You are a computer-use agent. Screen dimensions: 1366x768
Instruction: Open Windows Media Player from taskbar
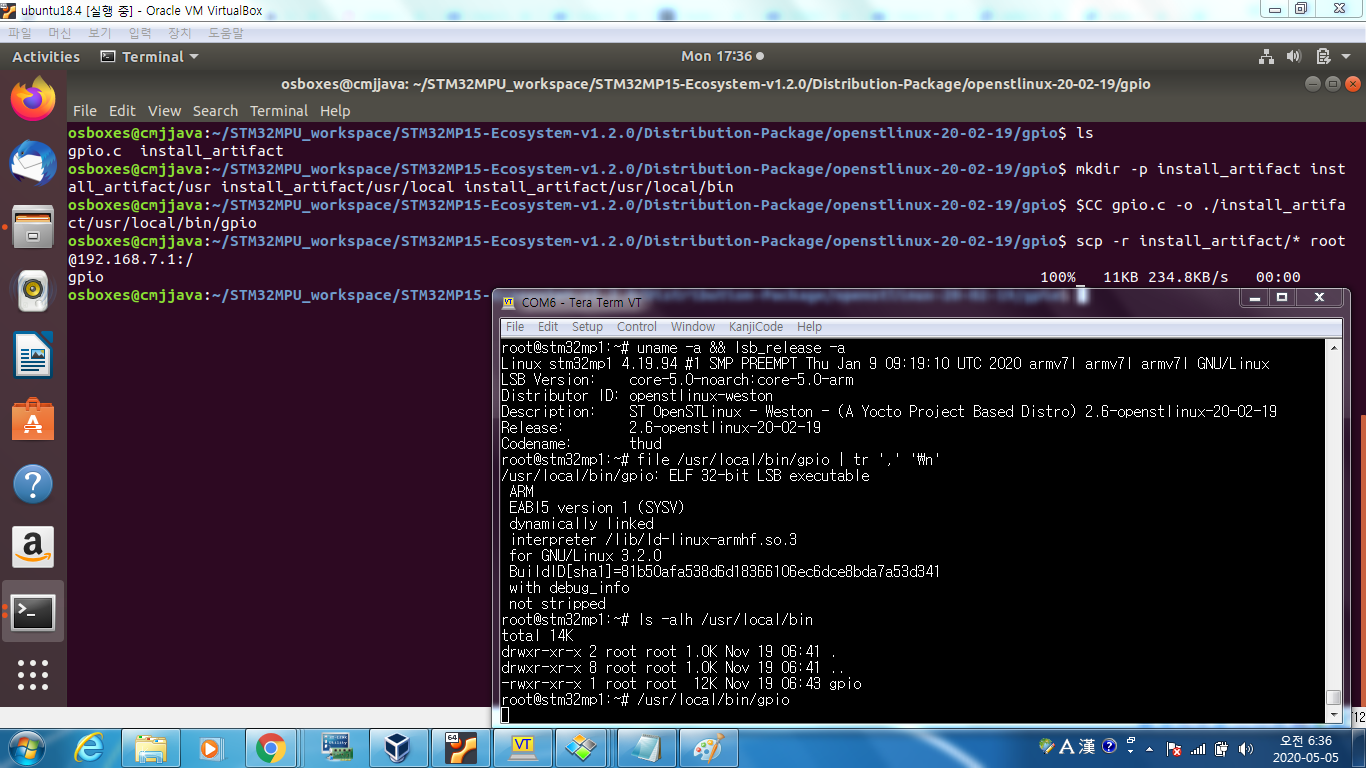pos(211,747)
